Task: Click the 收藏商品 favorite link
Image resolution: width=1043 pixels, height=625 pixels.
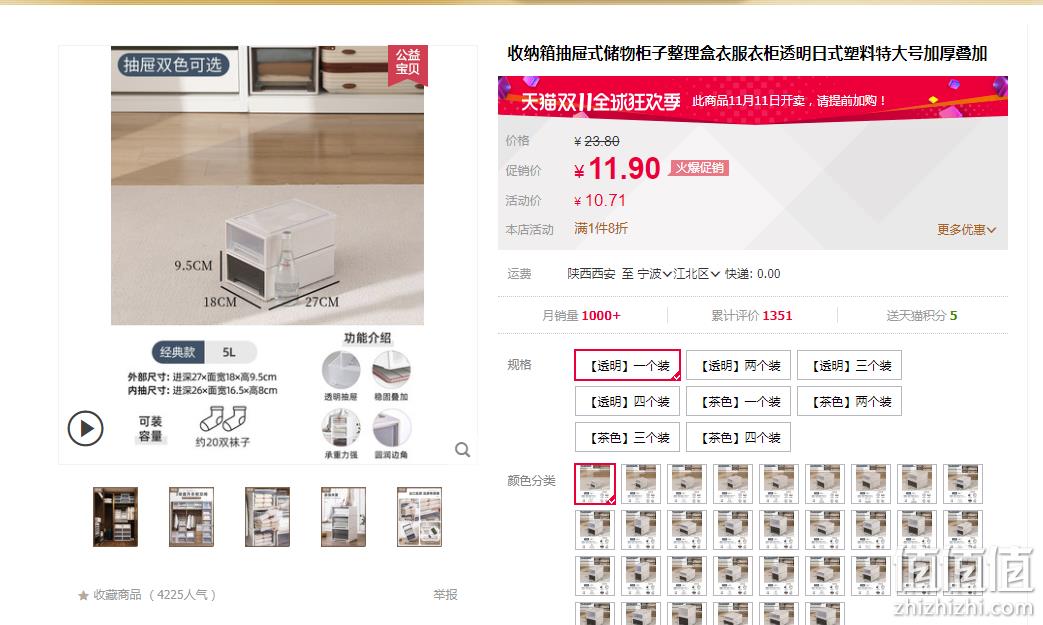Action: point(117,594)
